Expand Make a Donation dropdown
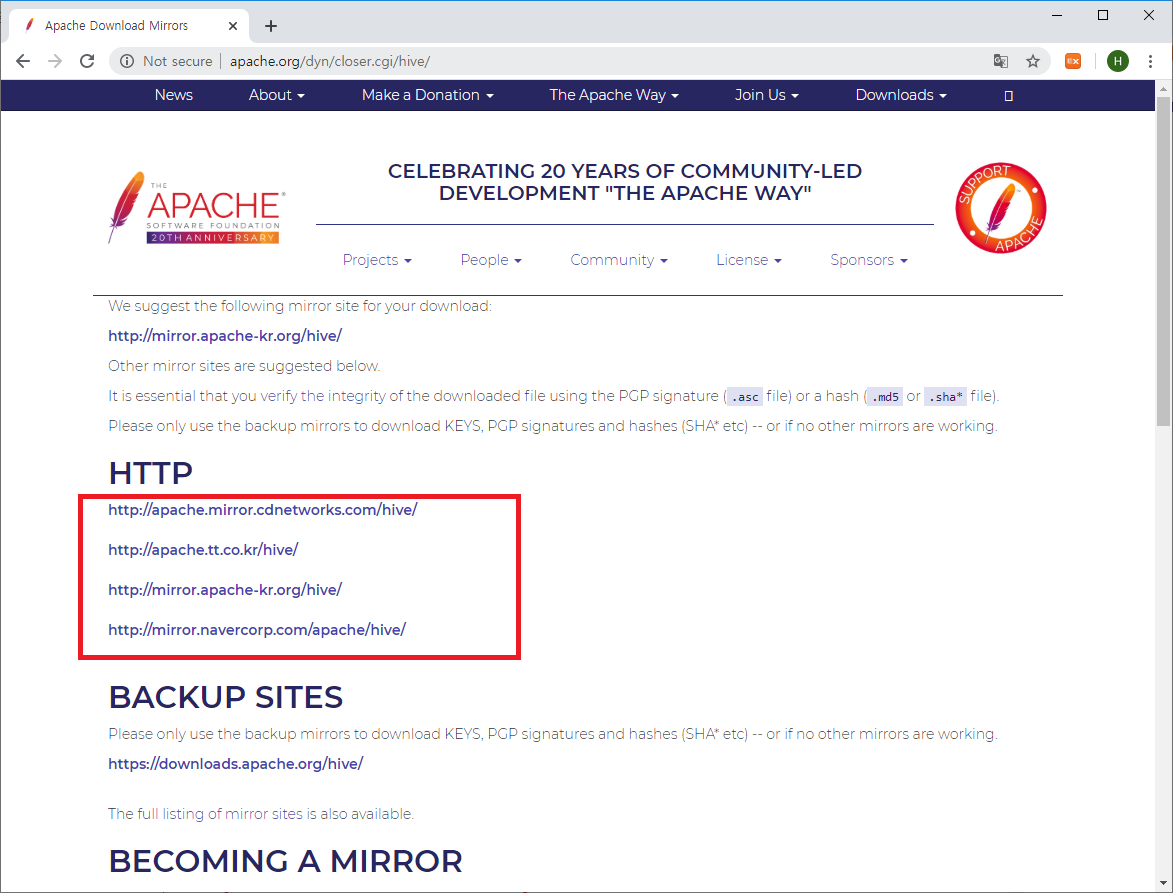This screenshot has width=1173, height=893. 428,95
